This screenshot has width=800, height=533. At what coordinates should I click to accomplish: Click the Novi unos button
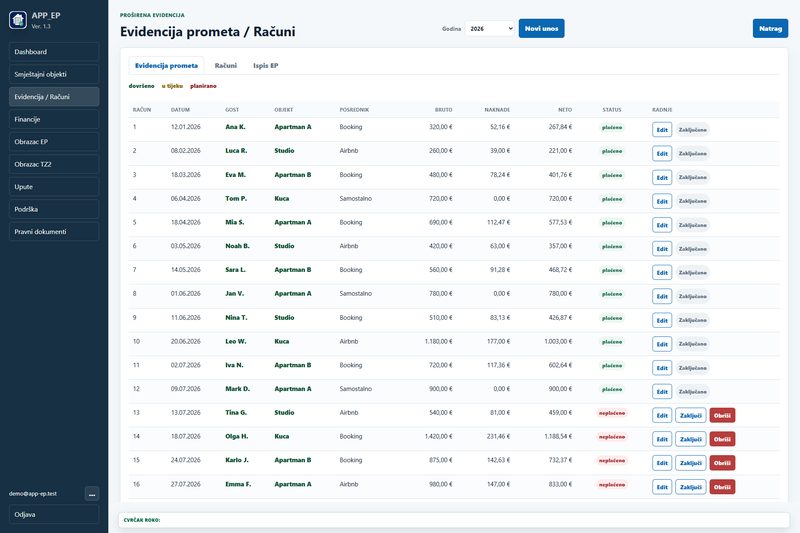[x=541, y=29]
